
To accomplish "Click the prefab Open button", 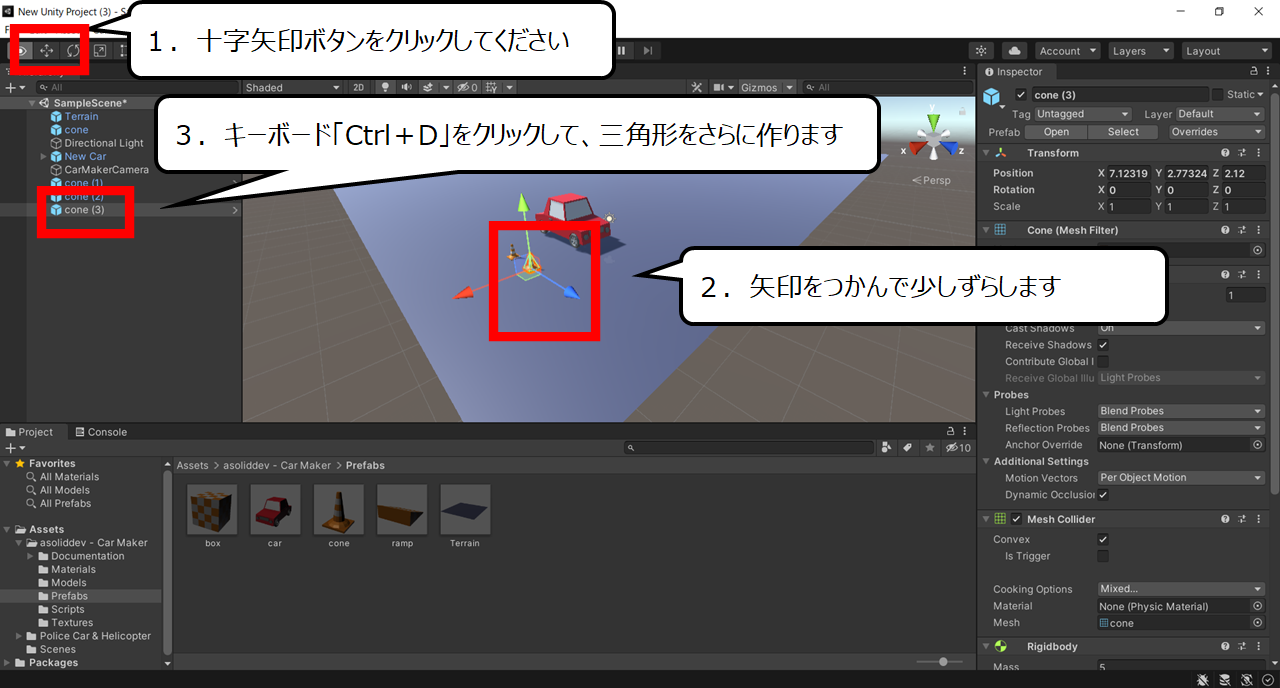I will (1056, 132).
